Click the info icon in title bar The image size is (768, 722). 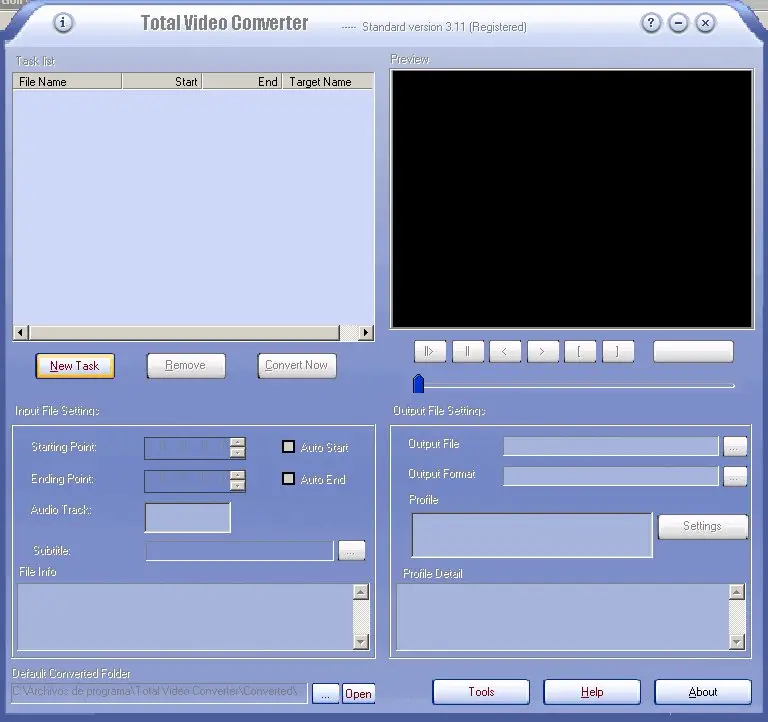[63, 23]
